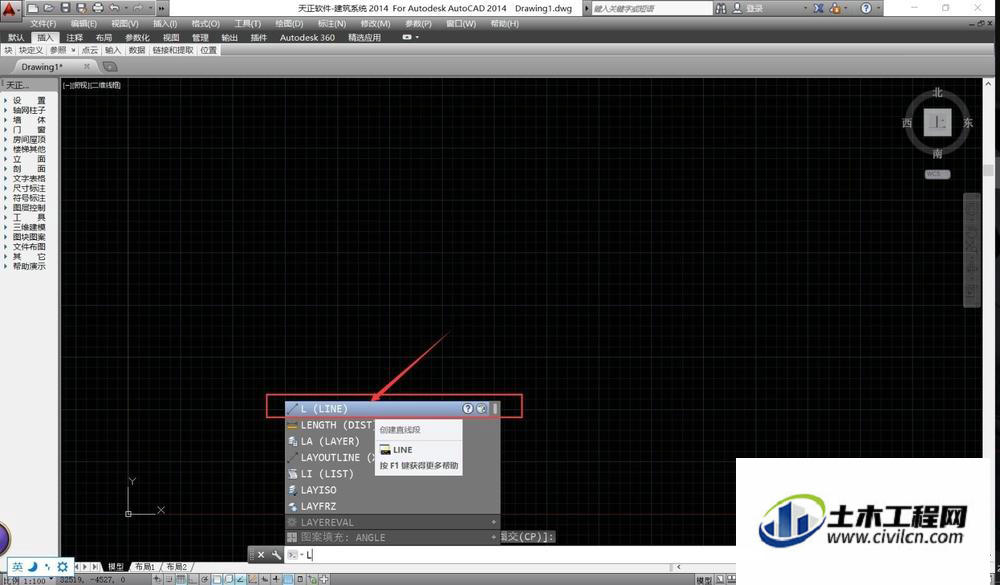Click the help question mark in title bar
1000x585 pixels.
(865, 8)
